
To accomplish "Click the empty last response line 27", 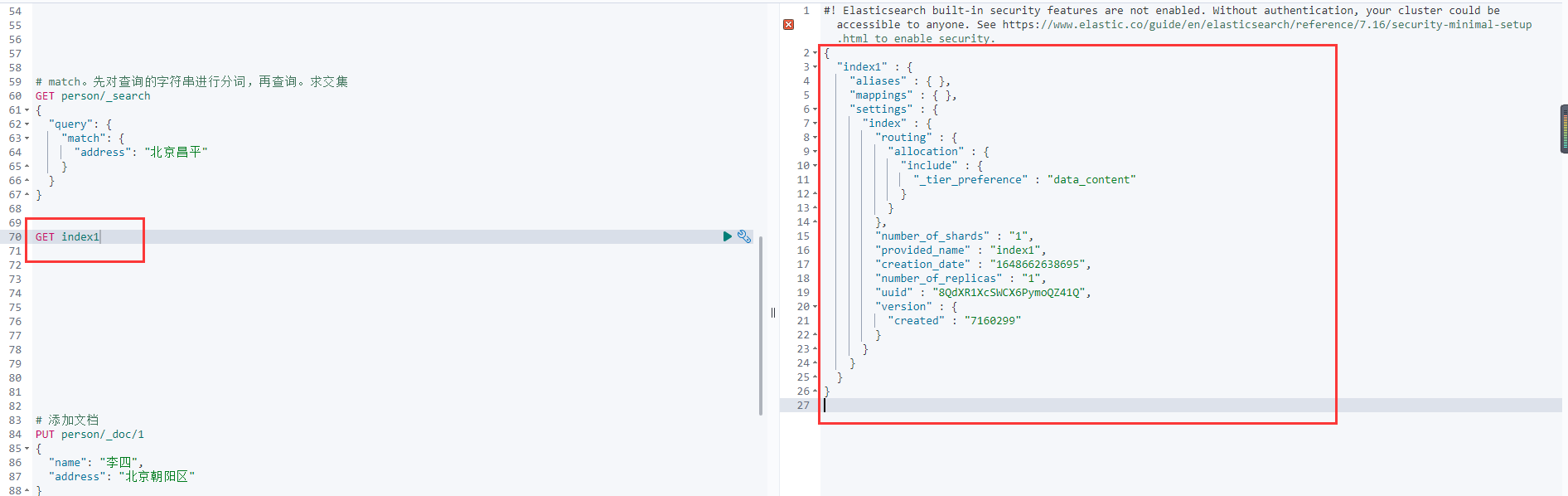I will (1191, 406).
